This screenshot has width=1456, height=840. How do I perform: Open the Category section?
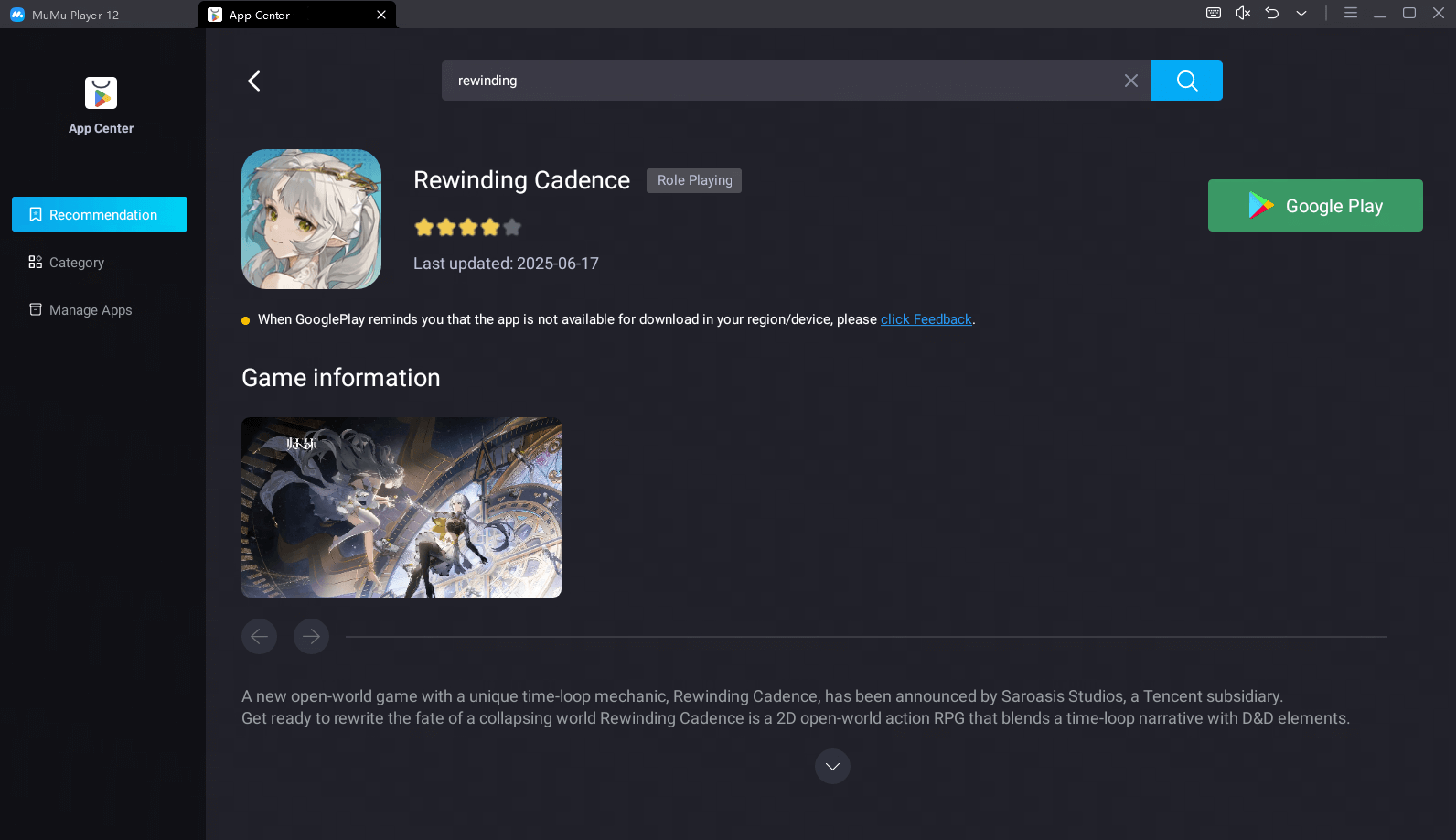(100, 263)
